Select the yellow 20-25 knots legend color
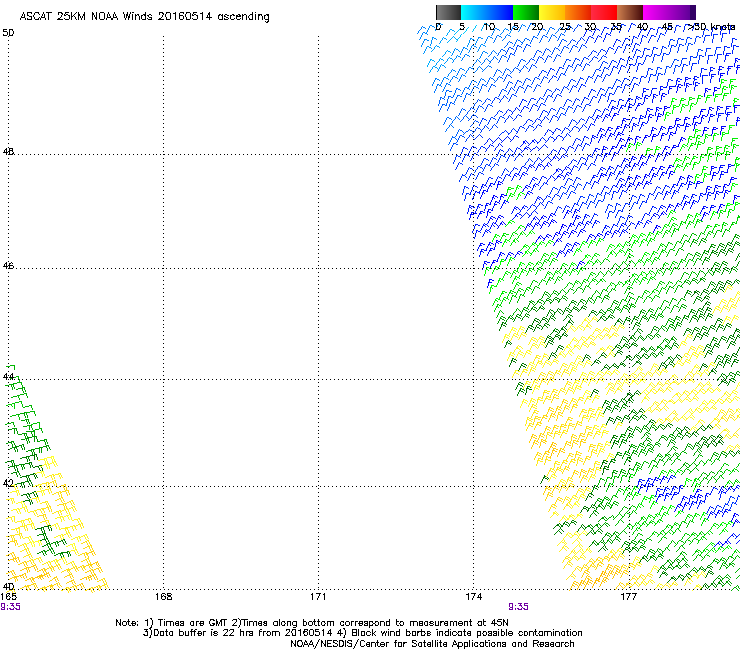This screenshot has width=740, height=650. (552, 12)
